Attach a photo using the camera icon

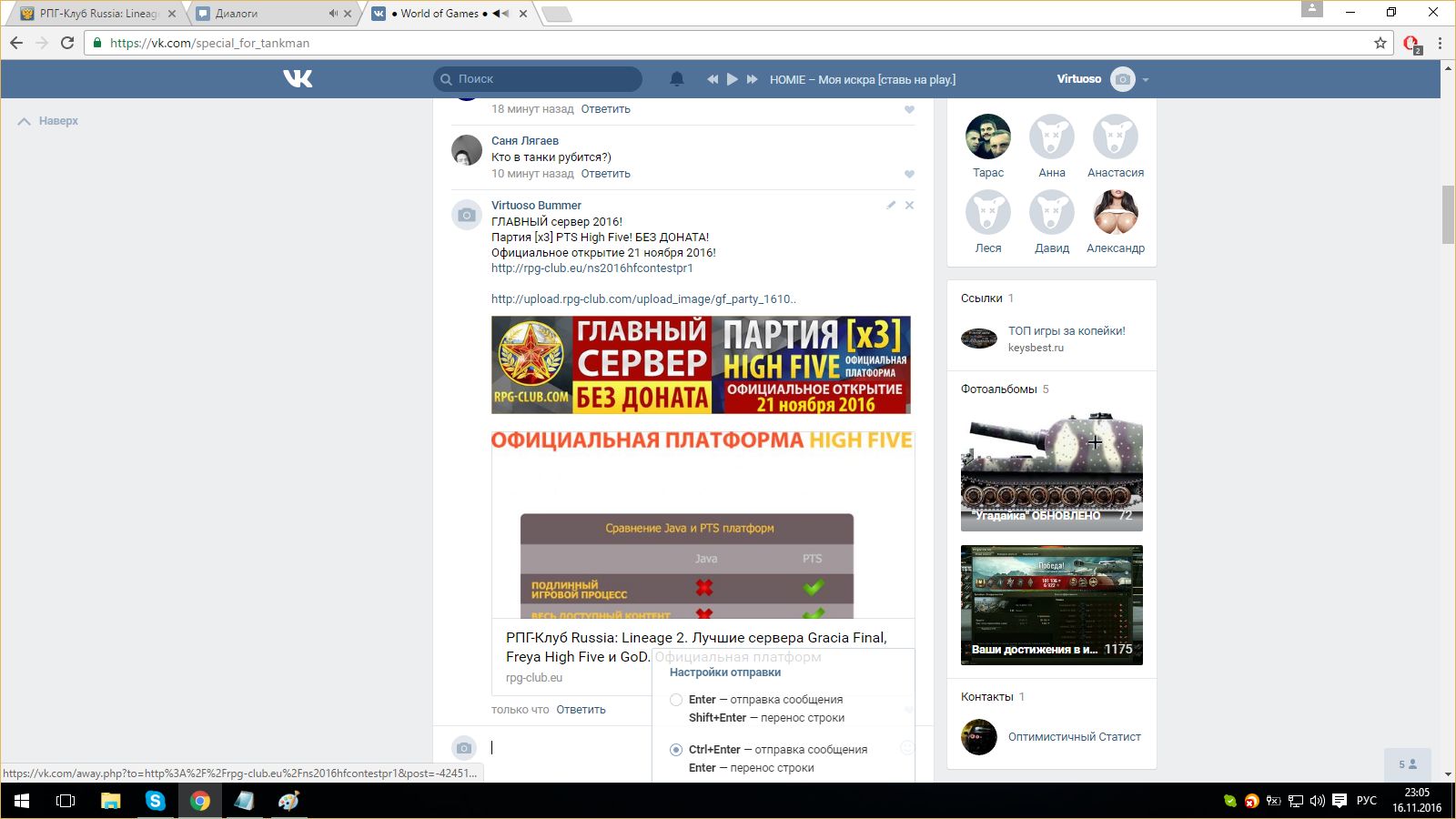tap(464, 748)
